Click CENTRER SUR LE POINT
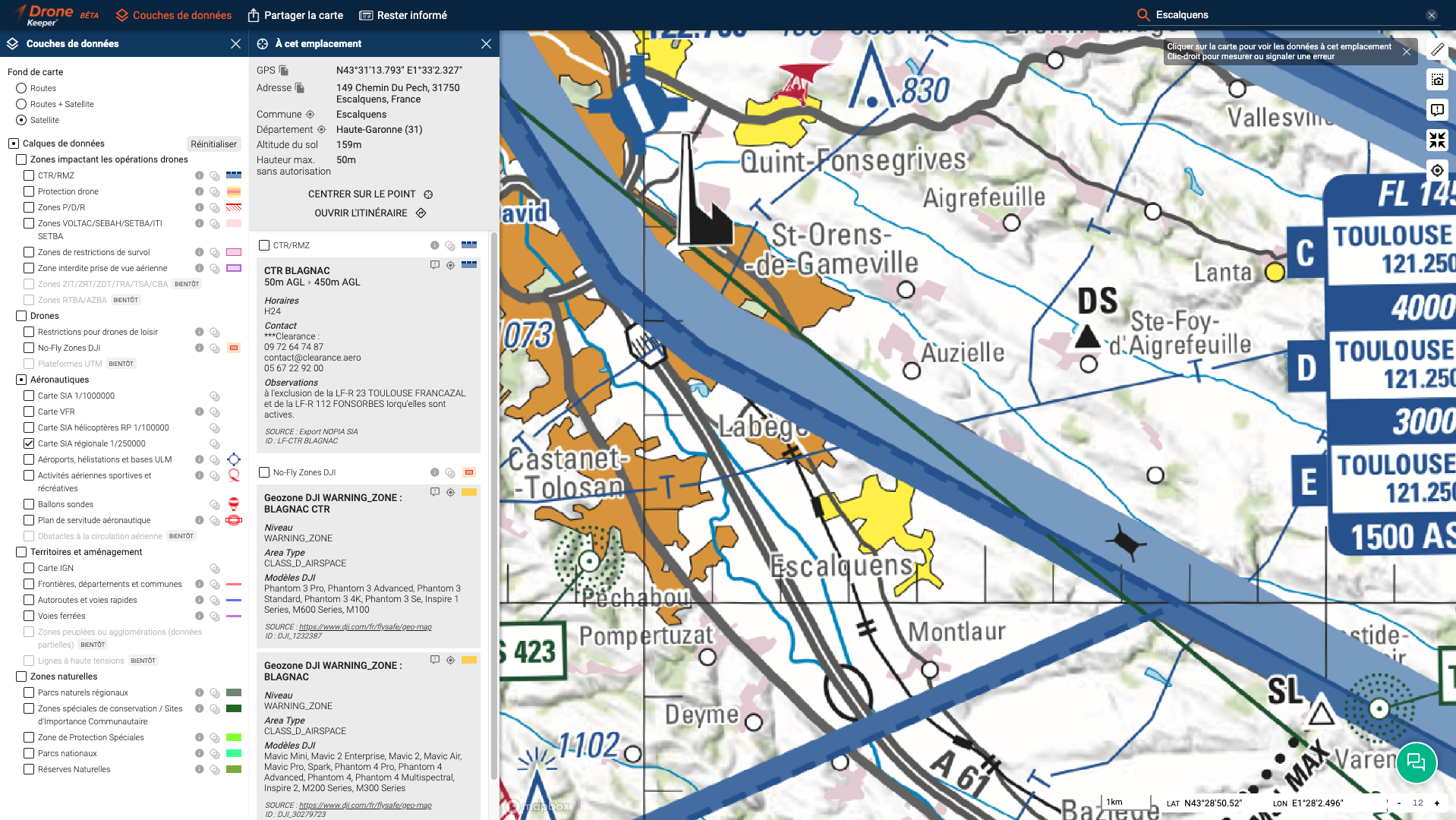 (x=370, y=194)
